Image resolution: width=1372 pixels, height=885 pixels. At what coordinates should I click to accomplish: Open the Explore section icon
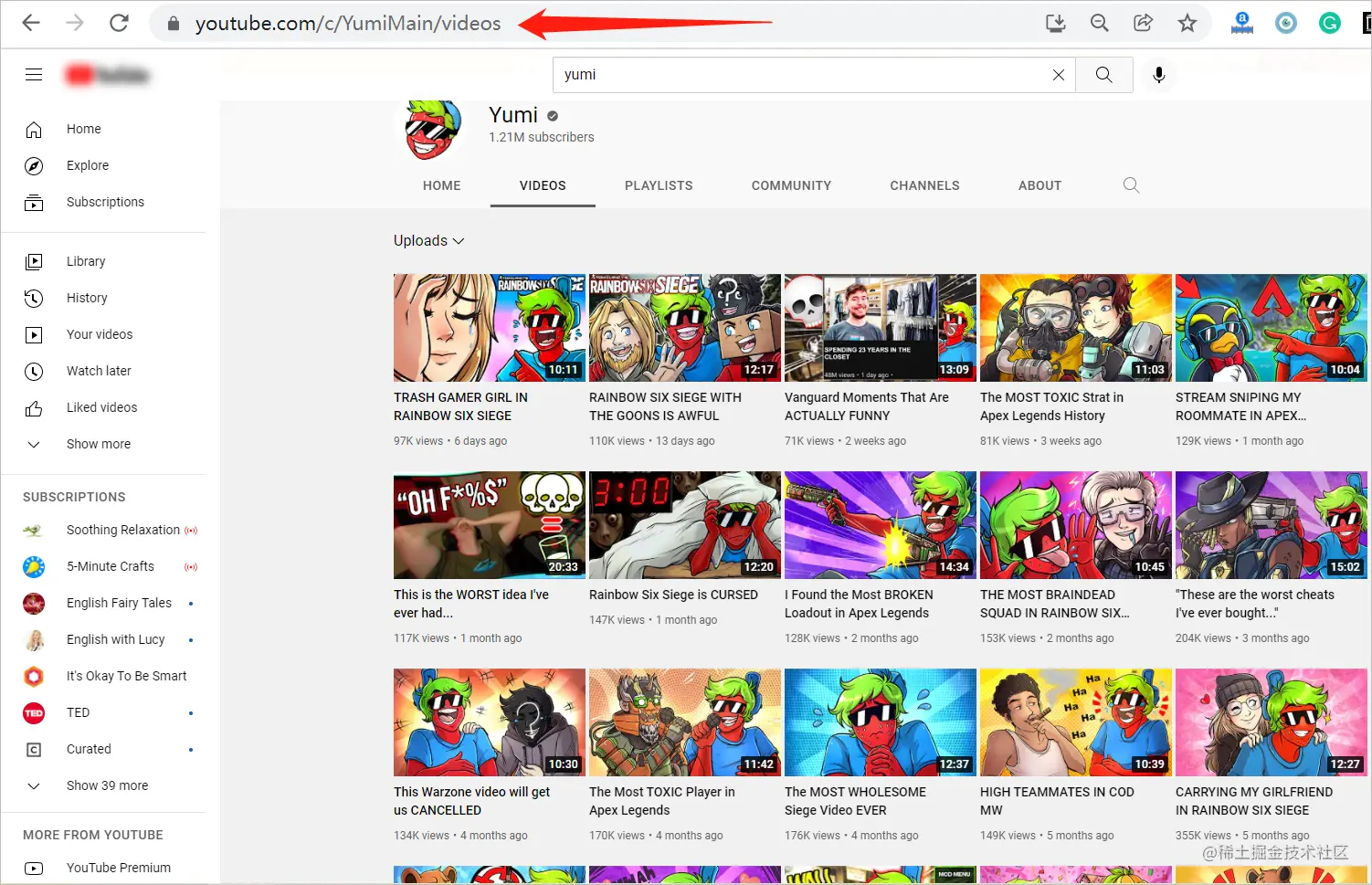34,165
